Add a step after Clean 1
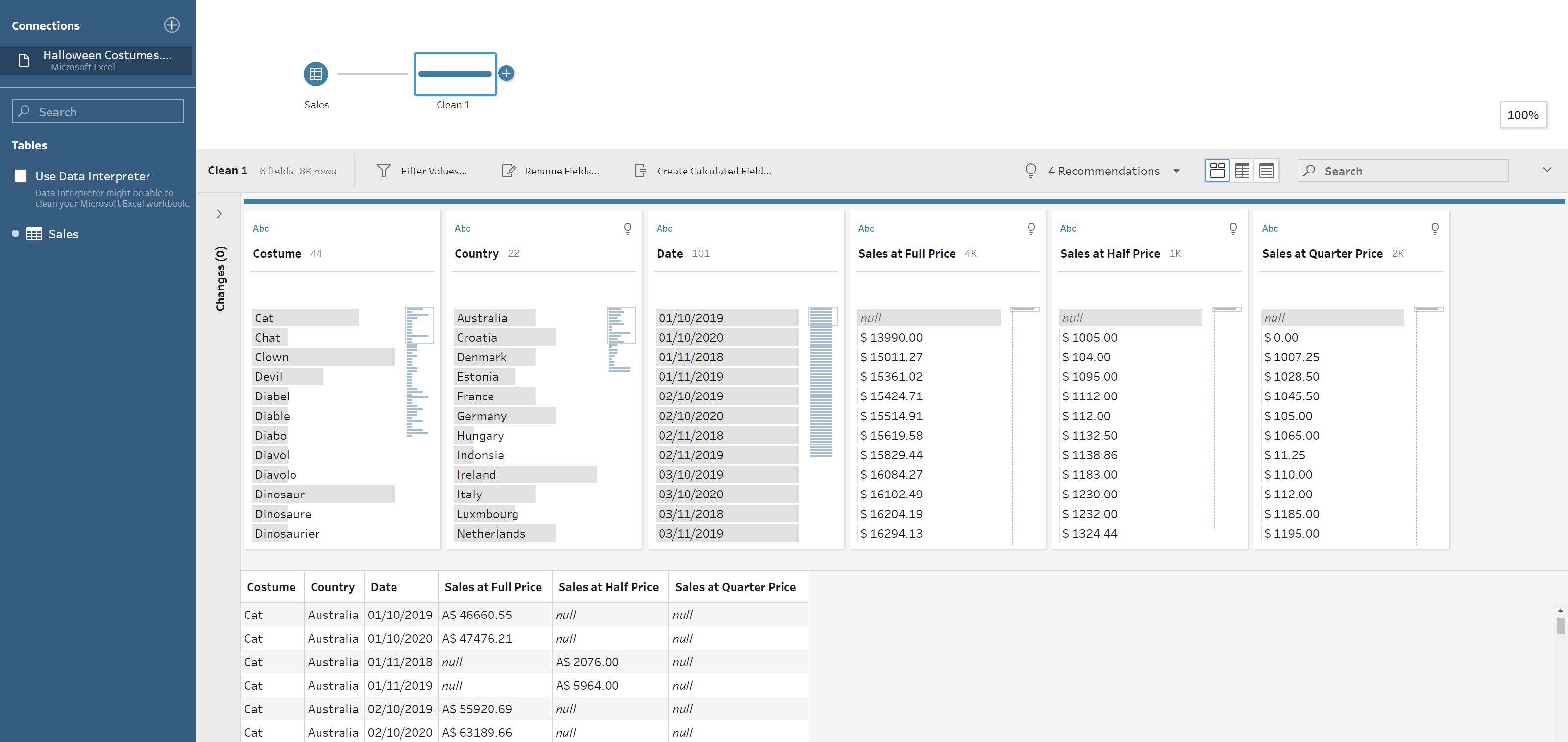The height and width of the screenshot is (742, 1568). tap(506, 73)
